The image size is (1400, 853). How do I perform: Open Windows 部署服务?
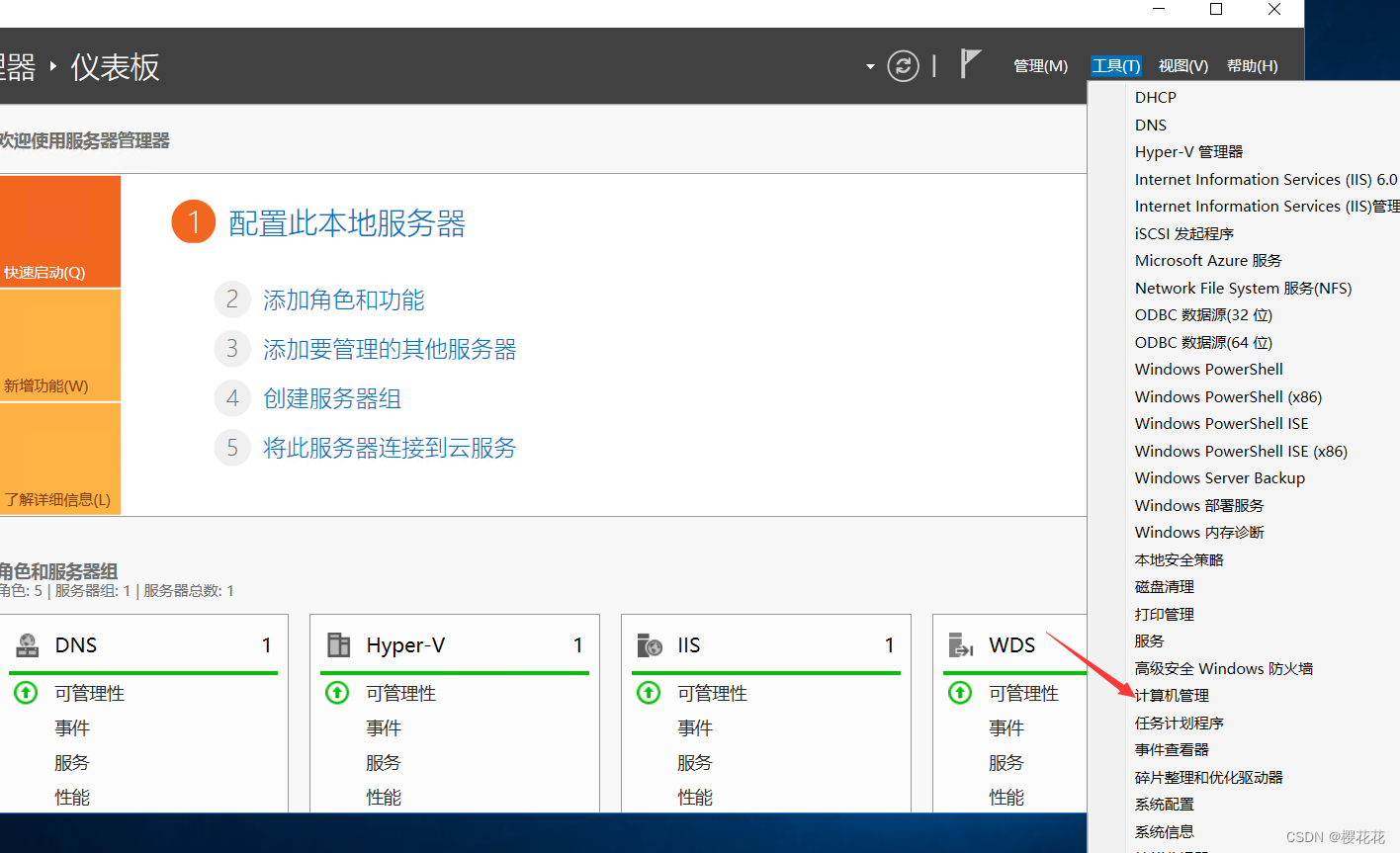tap(1199, 505)
